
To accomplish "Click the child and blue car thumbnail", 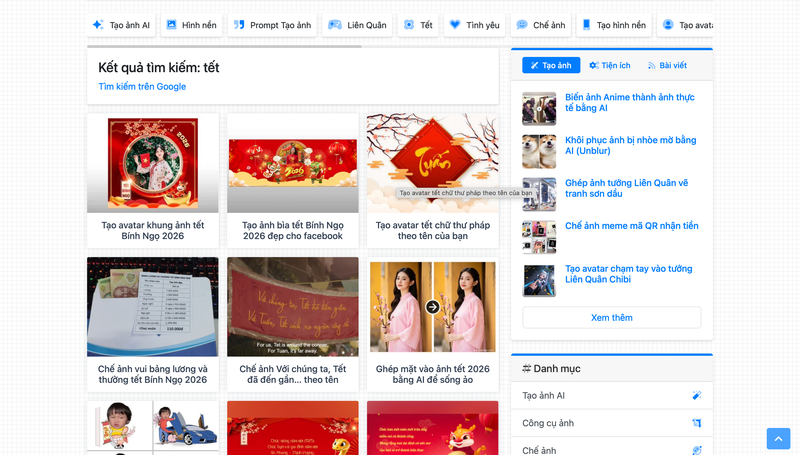I will click(x=153, y=428).
